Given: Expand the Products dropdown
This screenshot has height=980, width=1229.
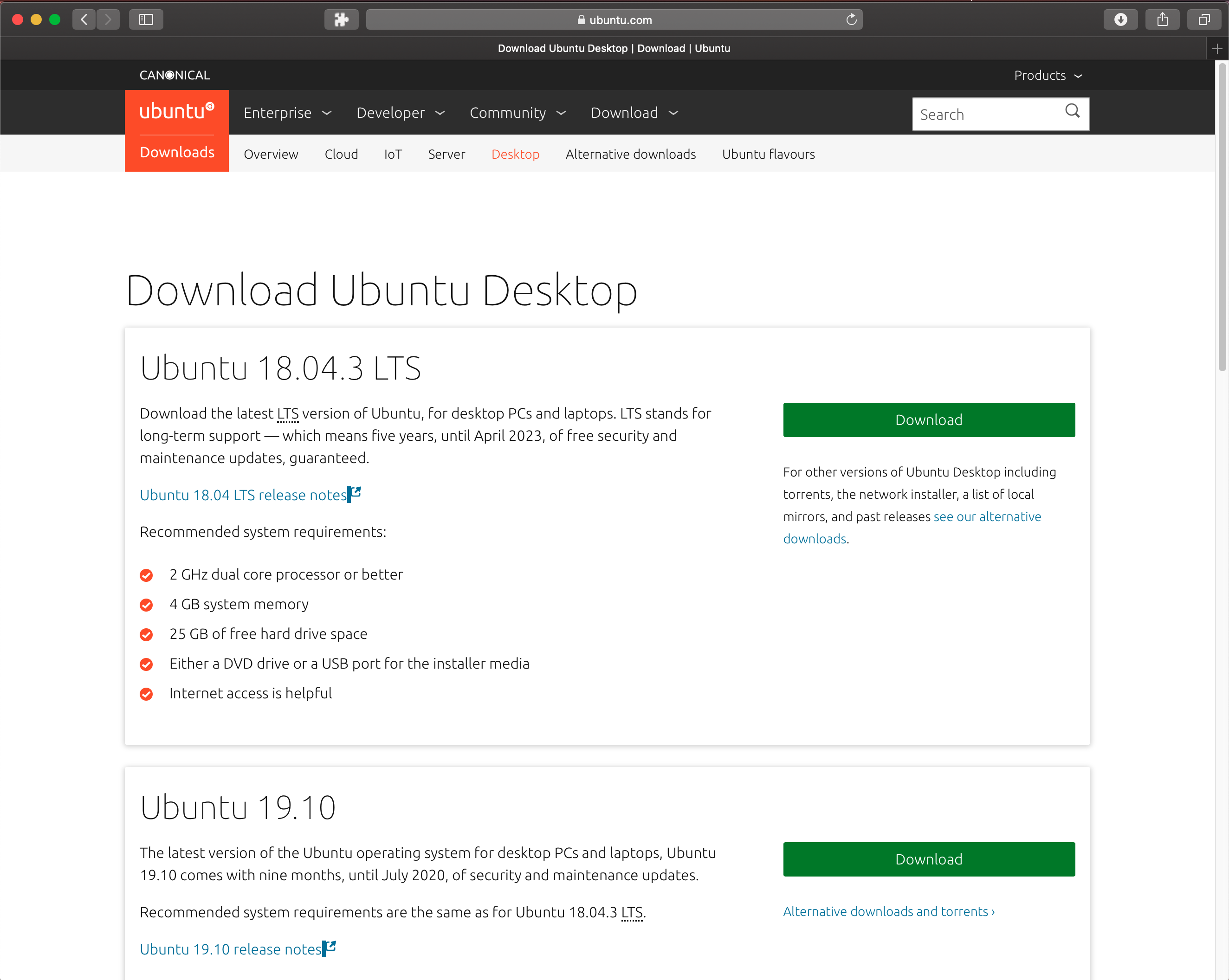Looking at the screenshot, I should 1048,75.
